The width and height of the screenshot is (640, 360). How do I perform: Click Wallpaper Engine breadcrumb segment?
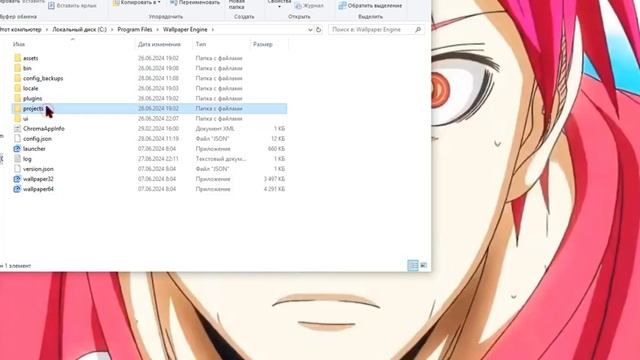[x=185, y=30]
